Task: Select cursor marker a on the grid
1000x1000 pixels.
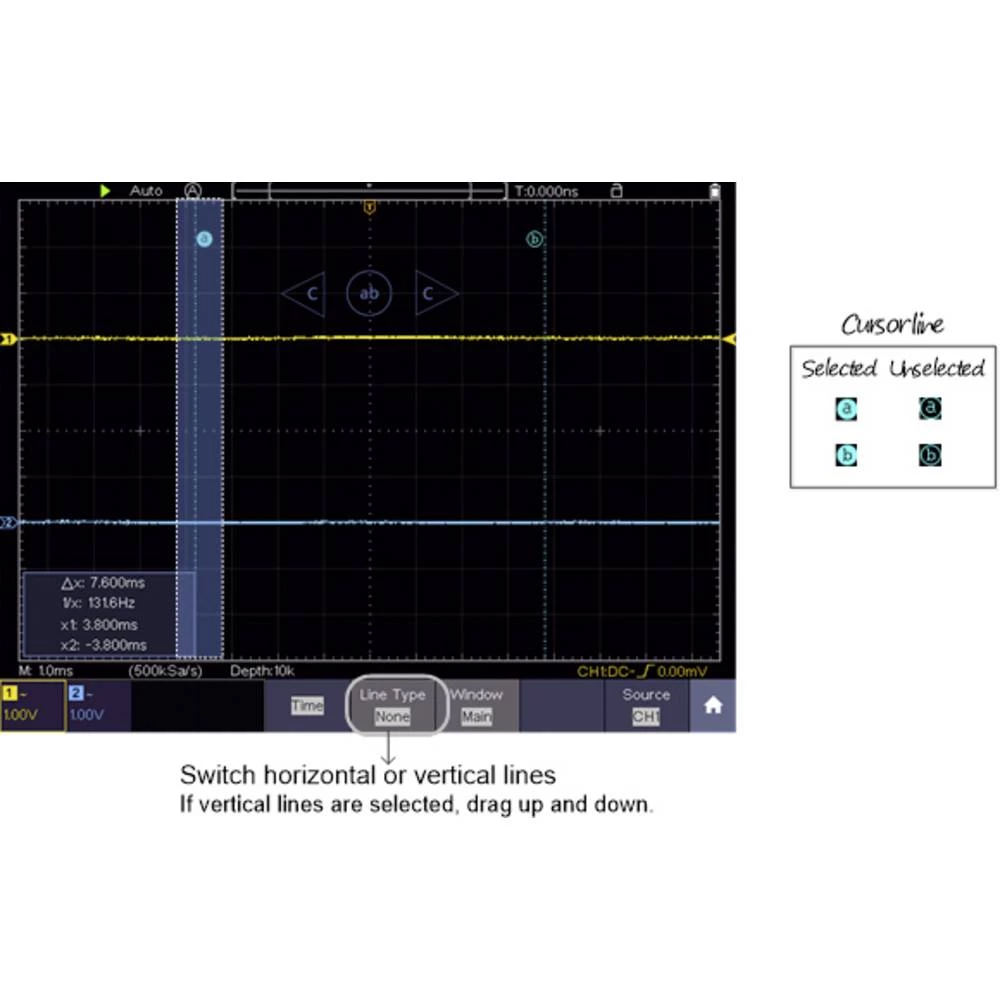Action: 204,239
